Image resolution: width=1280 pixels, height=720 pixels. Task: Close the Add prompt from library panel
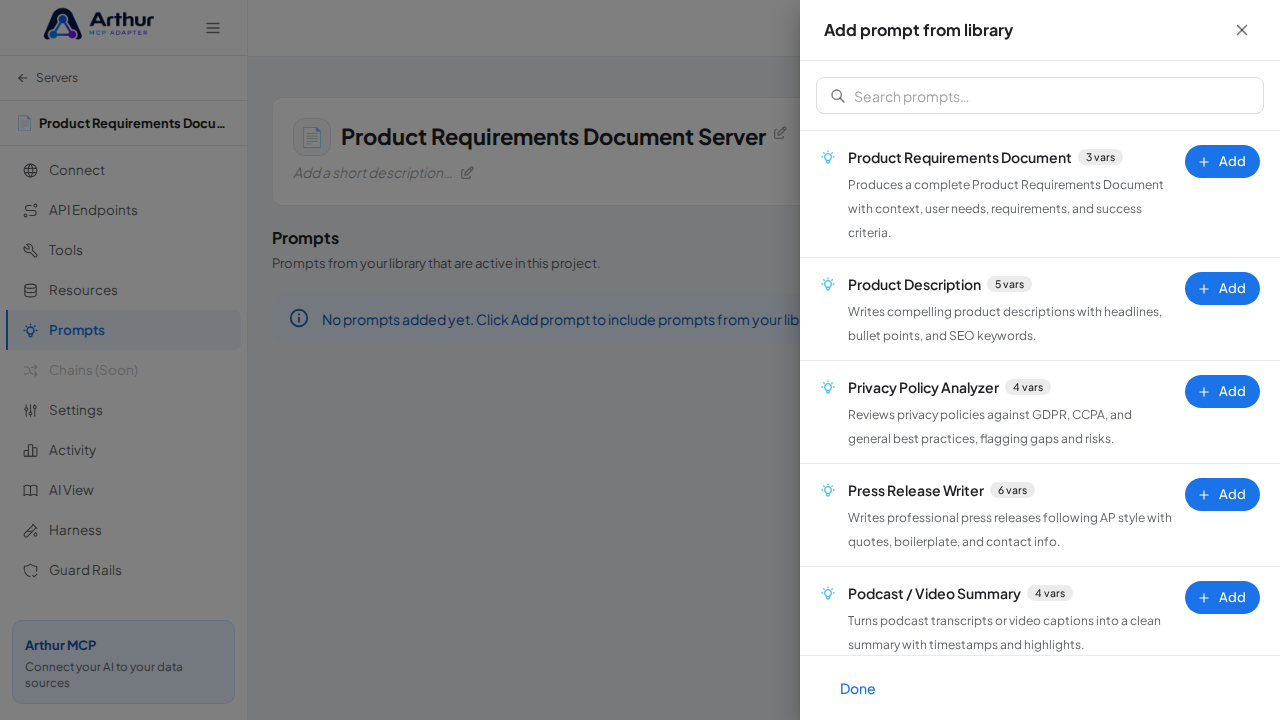pos(1242,30)
